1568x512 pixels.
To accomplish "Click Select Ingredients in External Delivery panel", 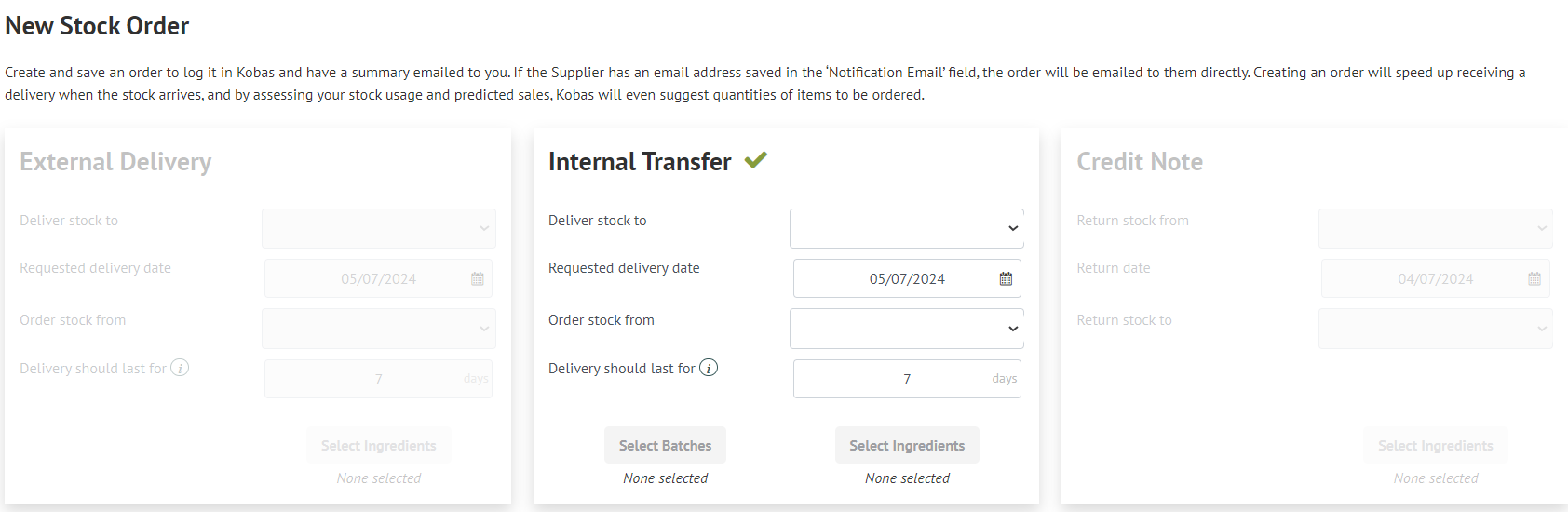I will pos(379,446).
